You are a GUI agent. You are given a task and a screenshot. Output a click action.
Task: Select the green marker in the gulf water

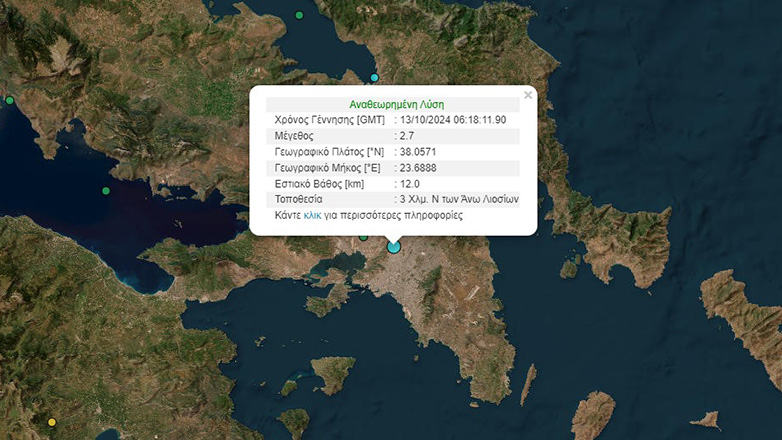point(106,191)
